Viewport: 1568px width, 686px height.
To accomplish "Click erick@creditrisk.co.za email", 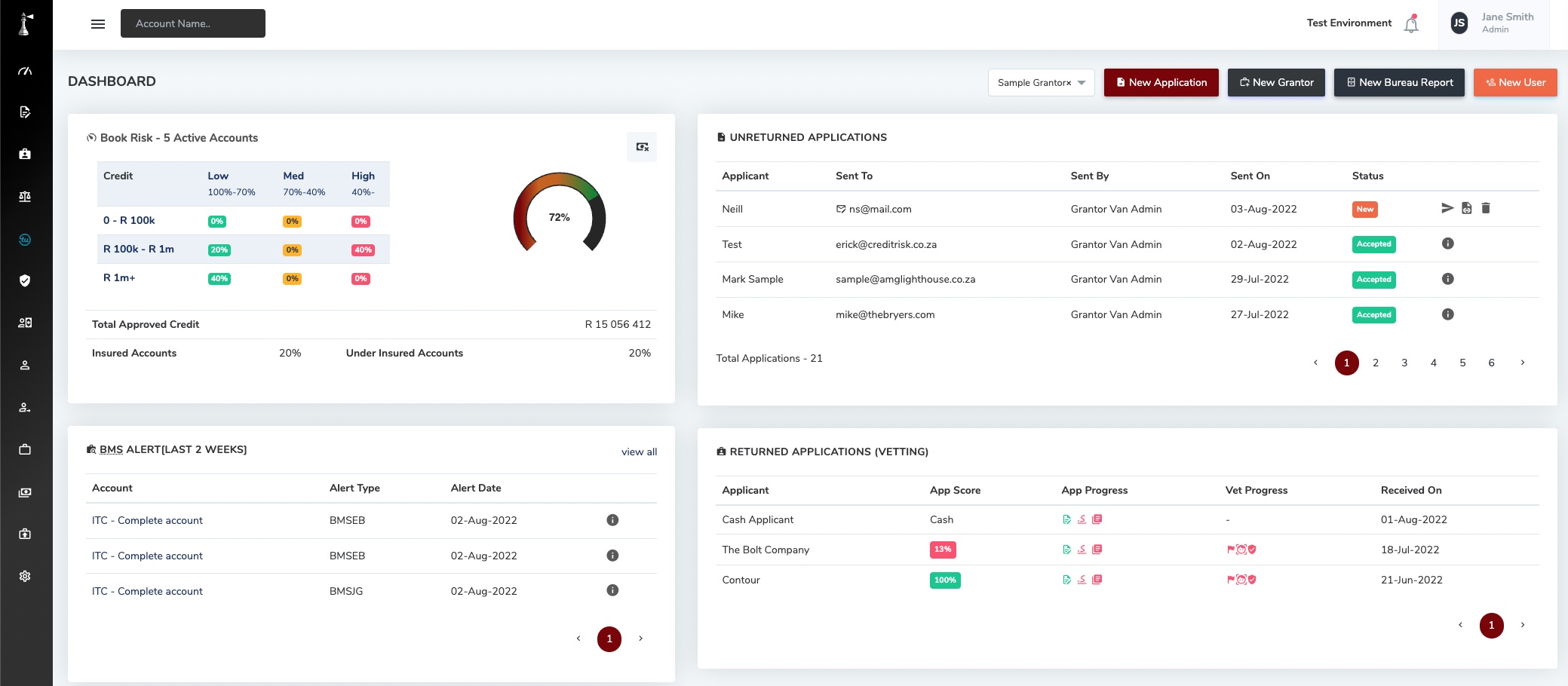I will (886, 244).
